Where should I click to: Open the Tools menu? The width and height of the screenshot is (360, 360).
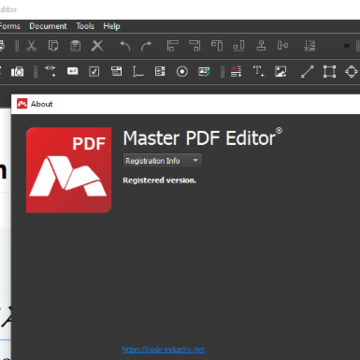(x=85, y=26)
